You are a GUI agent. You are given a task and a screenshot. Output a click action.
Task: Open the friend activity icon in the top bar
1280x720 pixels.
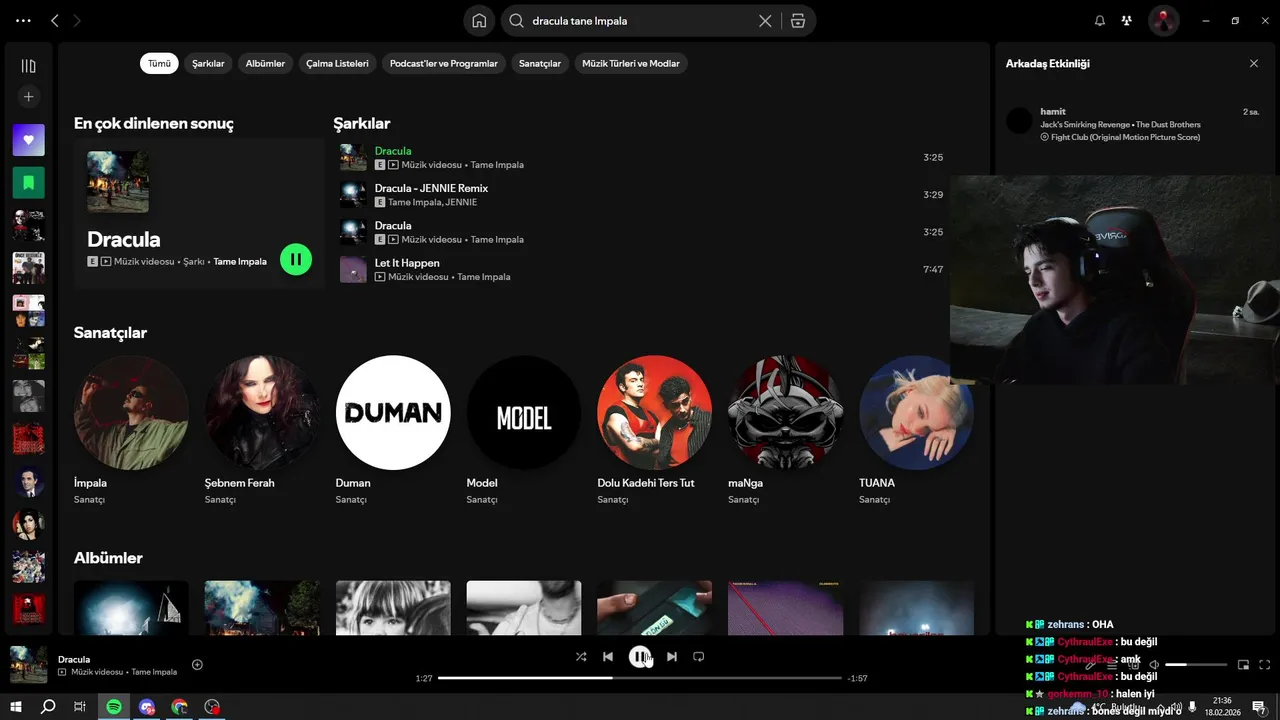tap(1127, 21)
